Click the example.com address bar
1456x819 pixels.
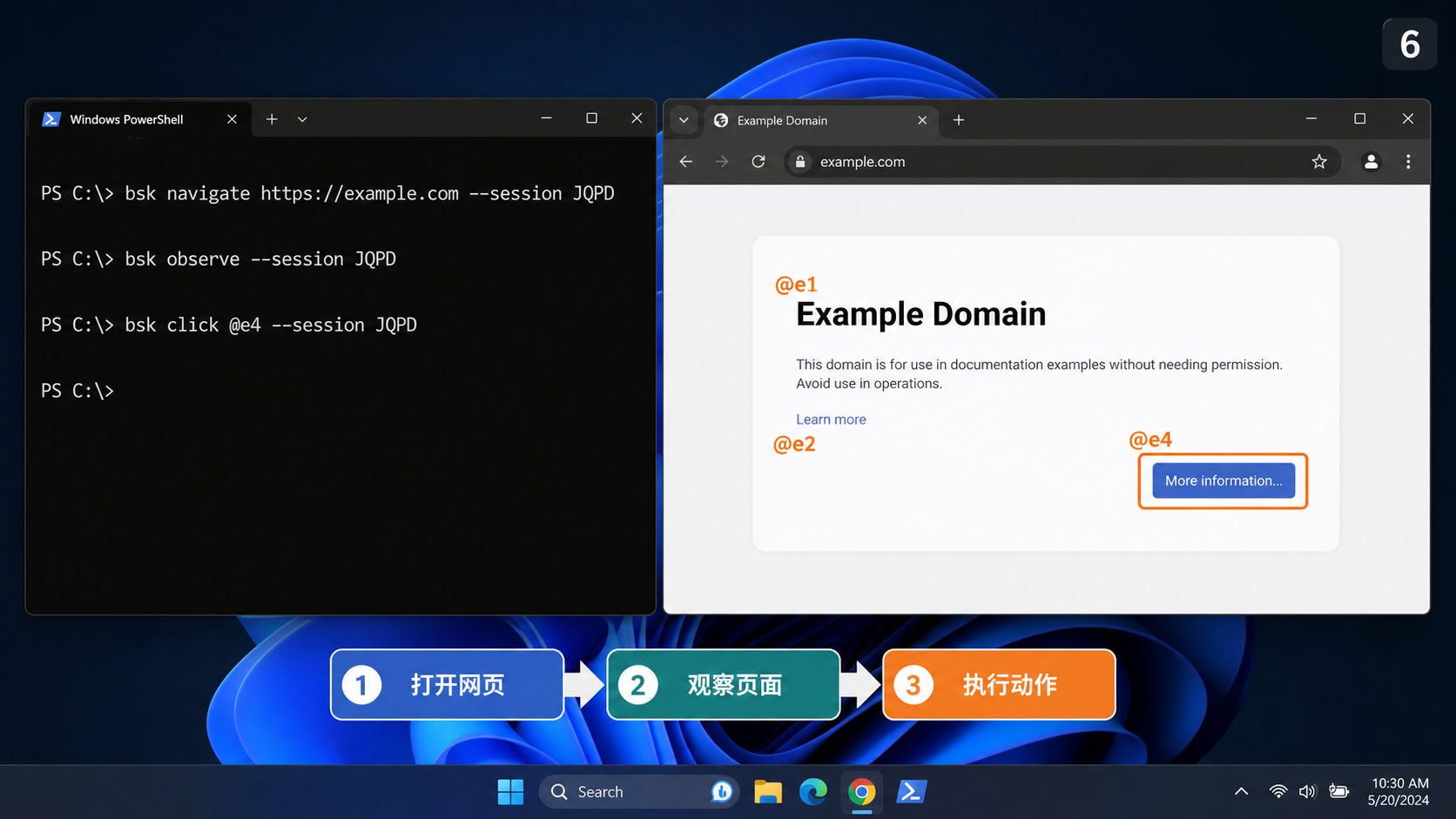(1061, 162)
